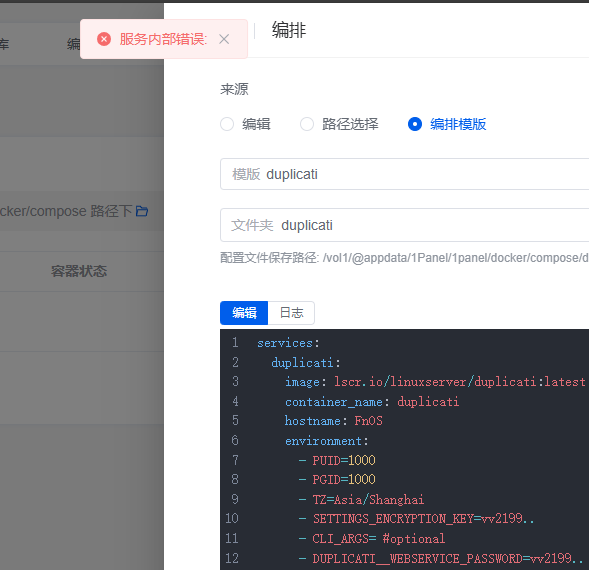Switch to the 编辑 editor tab
This screenshot has height=570, width=589.
pyautogui.click(x=244, y=313)
